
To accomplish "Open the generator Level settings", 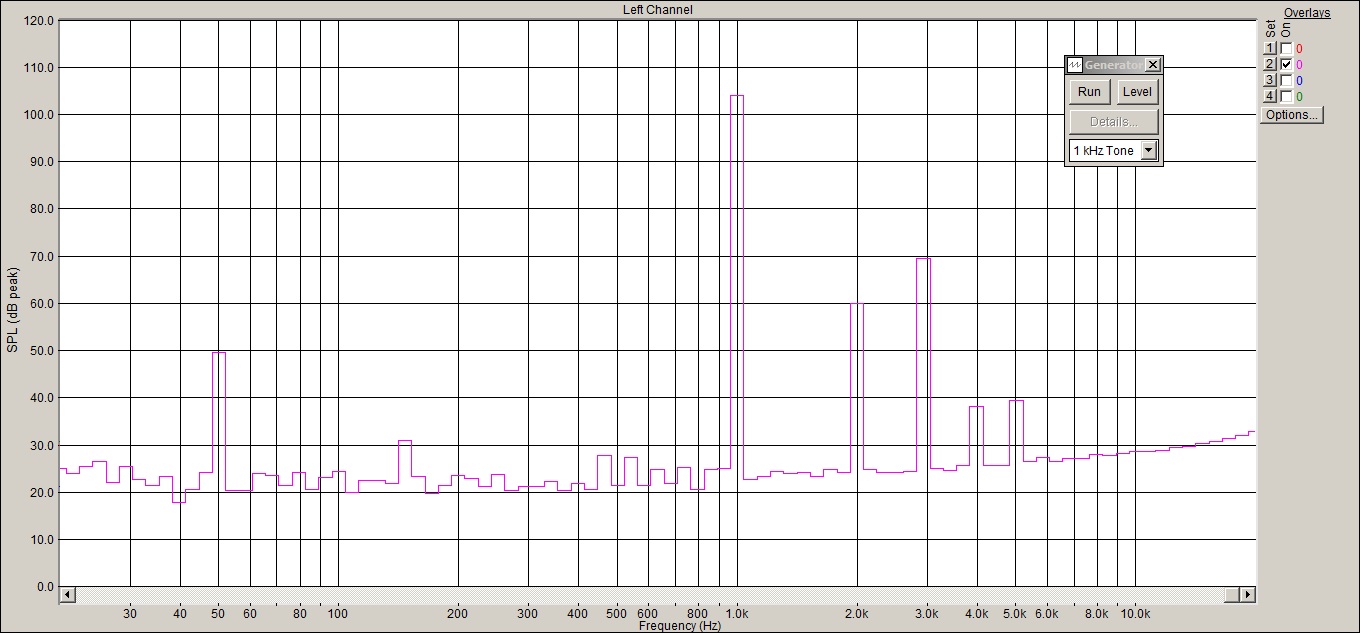I will click(x=1137, y=92).
